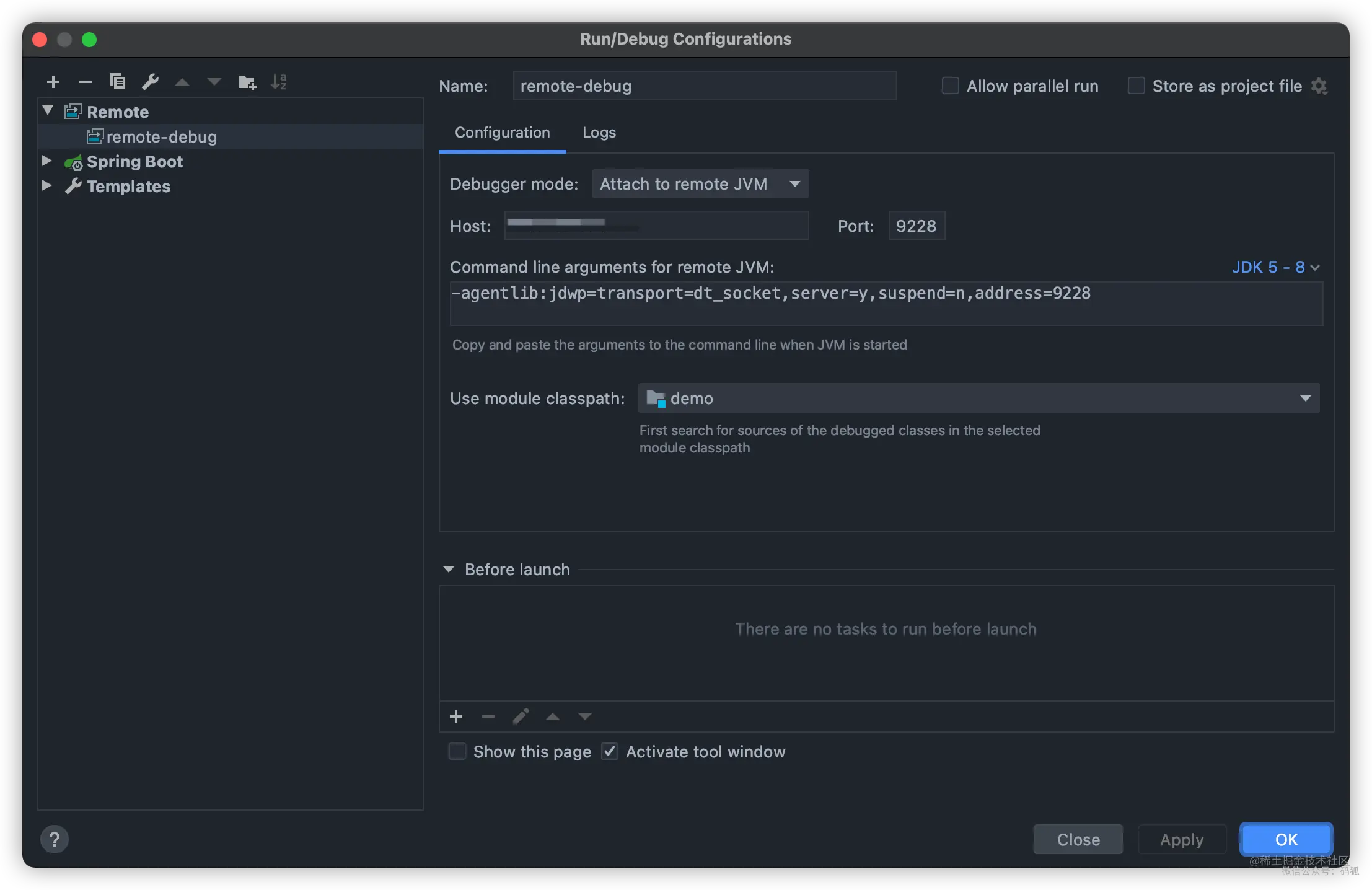Open the Store as project file gear settings
This screenshot has width=1372, height=890.
(1319, 86)
